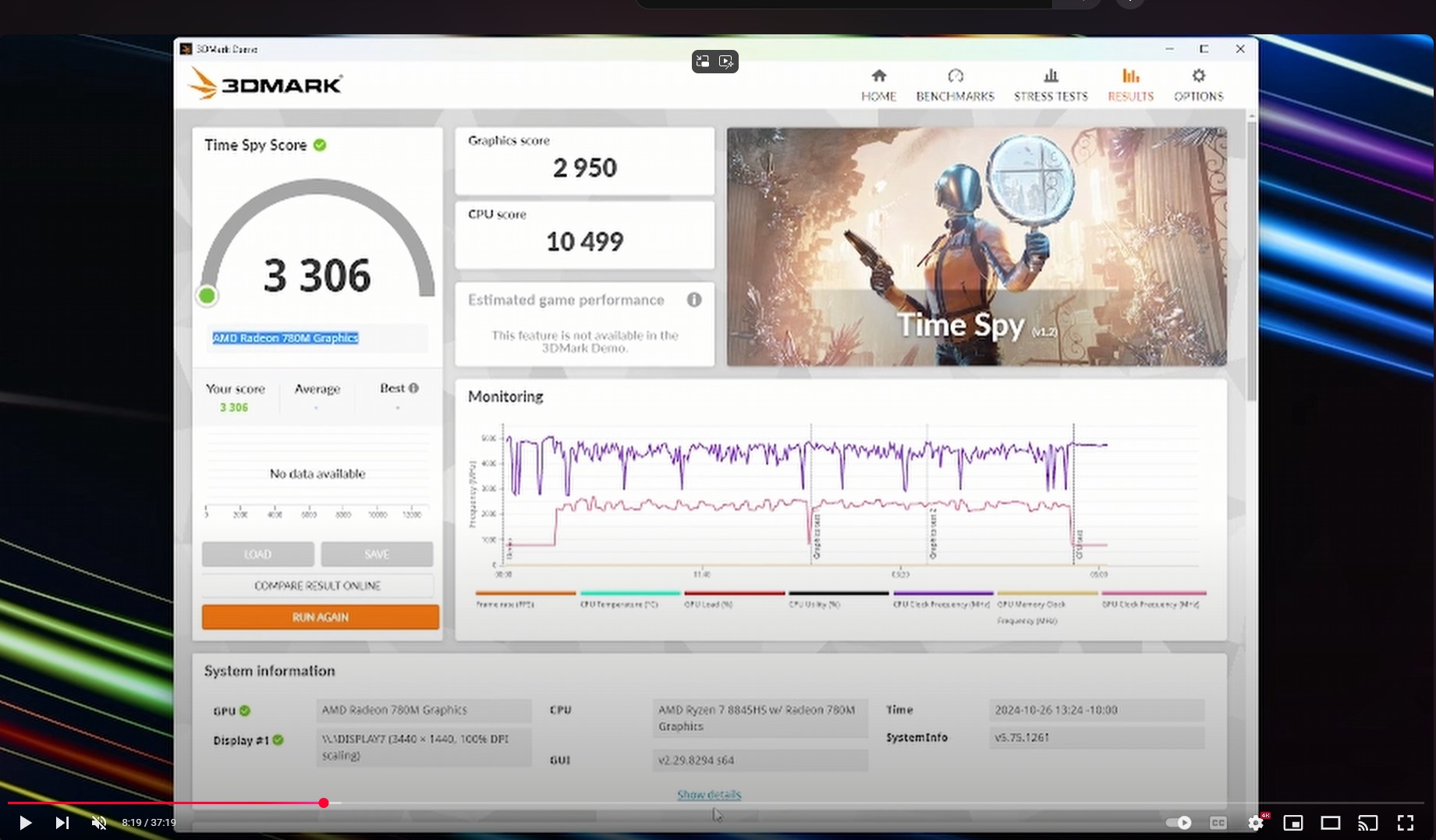1436x840 pixels.
Task: Click the Display #1 value field
Action: (424, 746)
